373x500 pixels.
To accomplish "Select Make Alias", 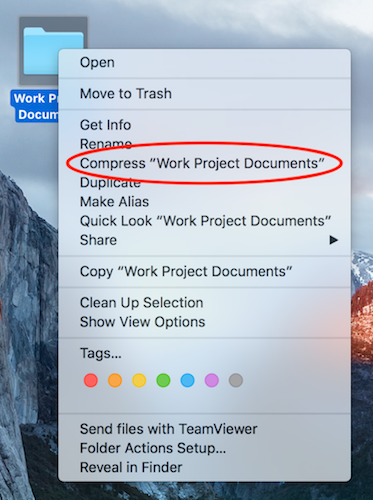I will click(204, 202).
